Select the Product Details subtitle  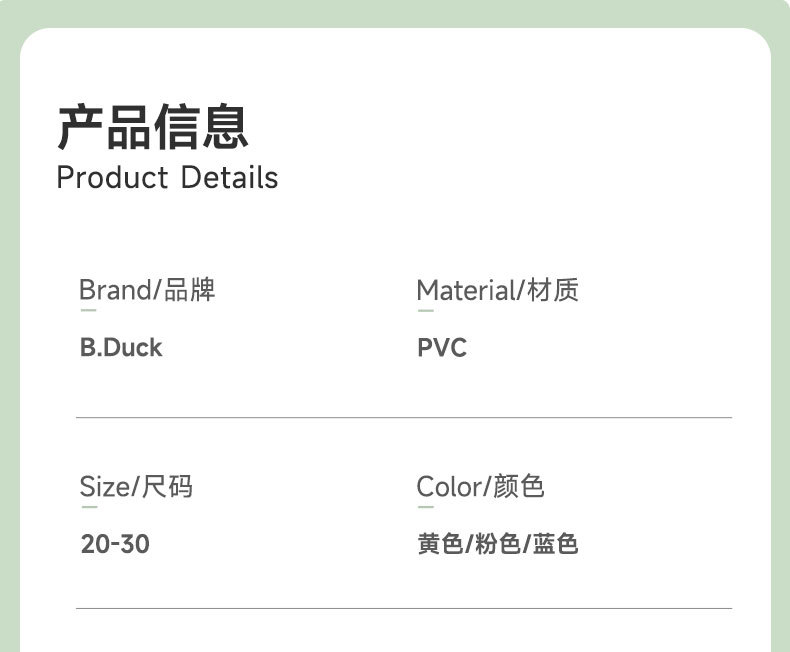point(167,178)
